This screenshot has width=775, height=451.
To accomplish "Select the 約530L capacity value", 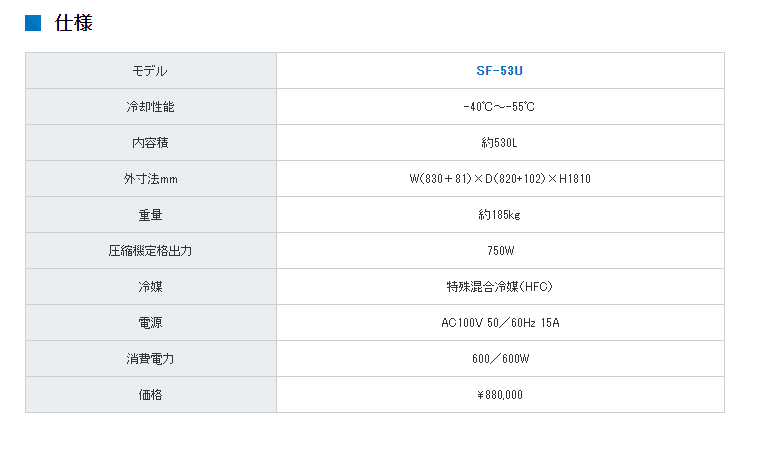I will [x=500, y=143].
